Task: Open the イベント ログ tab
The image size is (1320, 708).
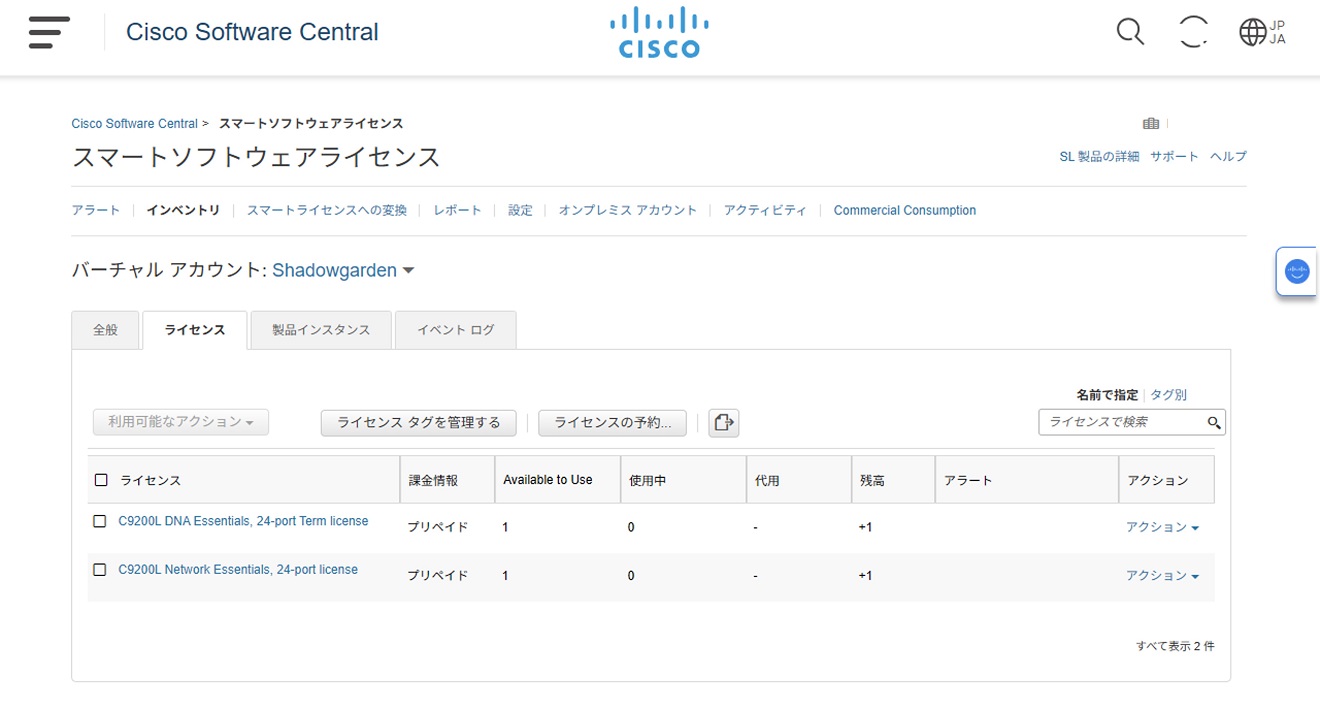Action: point(456,330)
